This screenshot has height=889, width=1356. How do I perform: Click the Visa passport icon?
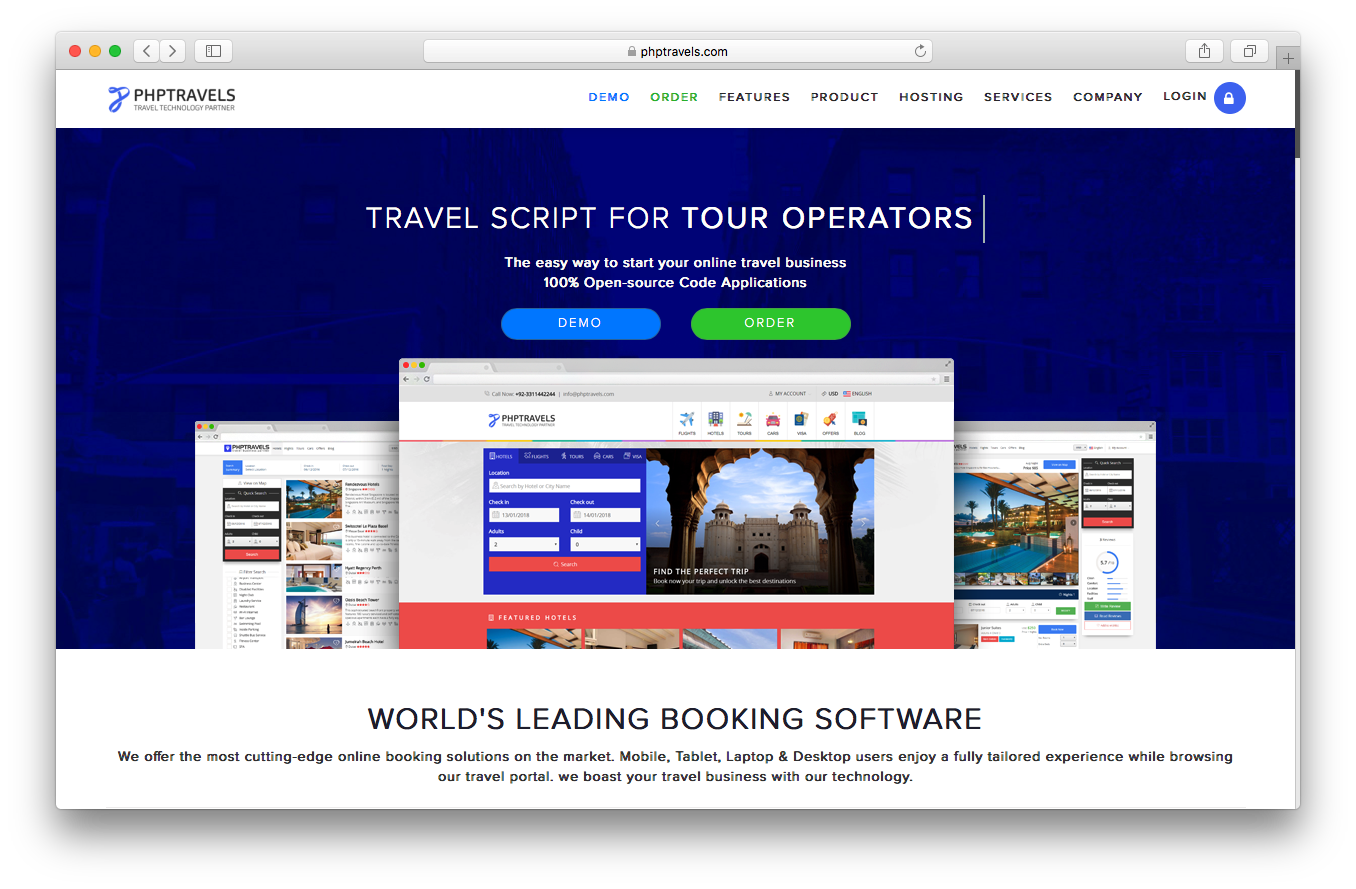tap(802, 419)
